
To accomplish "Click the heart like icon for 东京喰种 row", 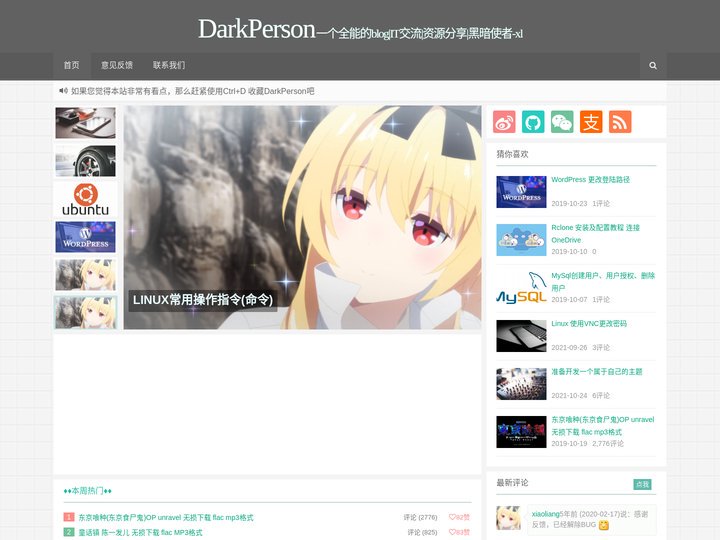I will click(452, 517).
